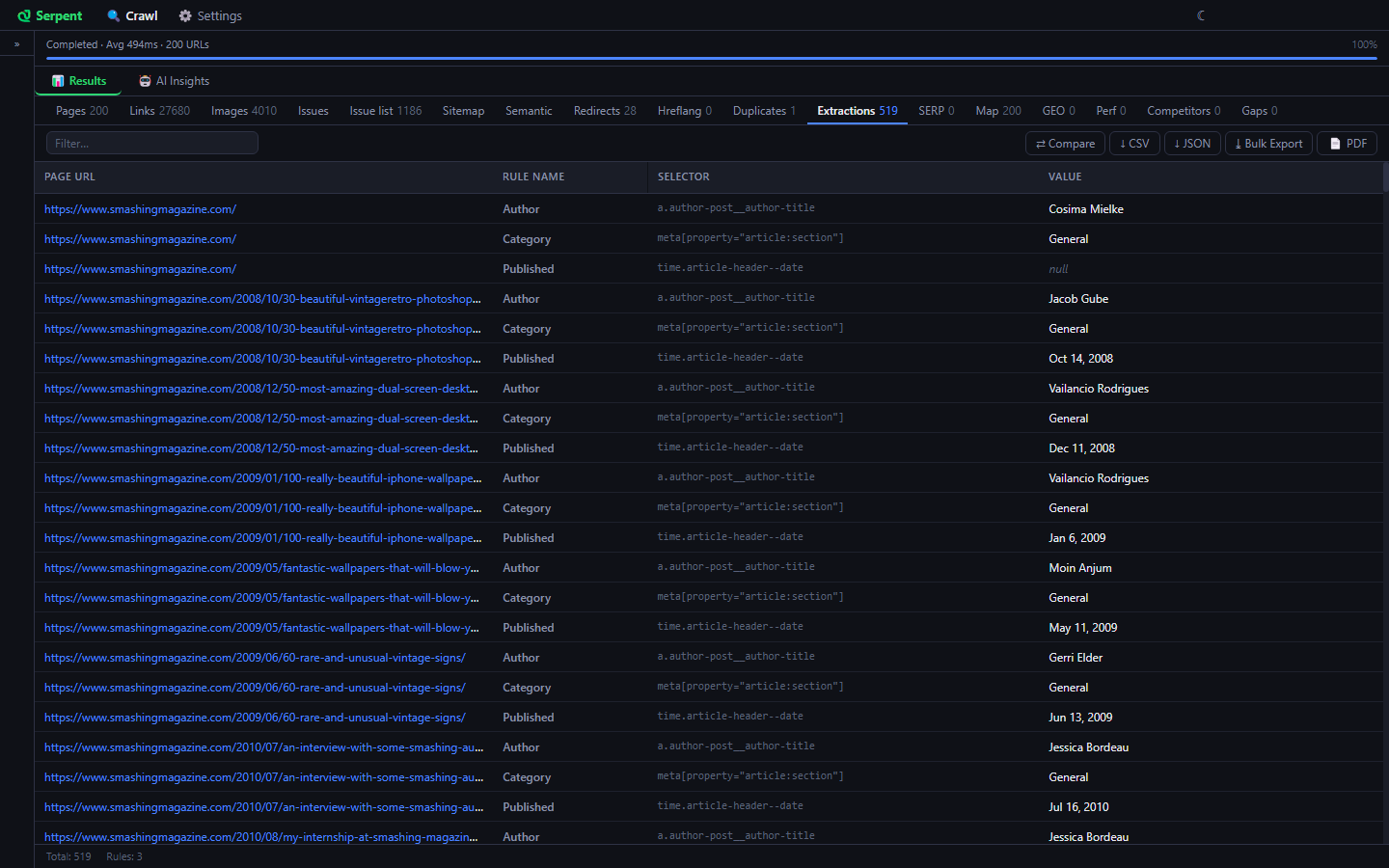Expand the sidebar with the chevron
This screenshot has width=1389, height=868.
(16, 44)
